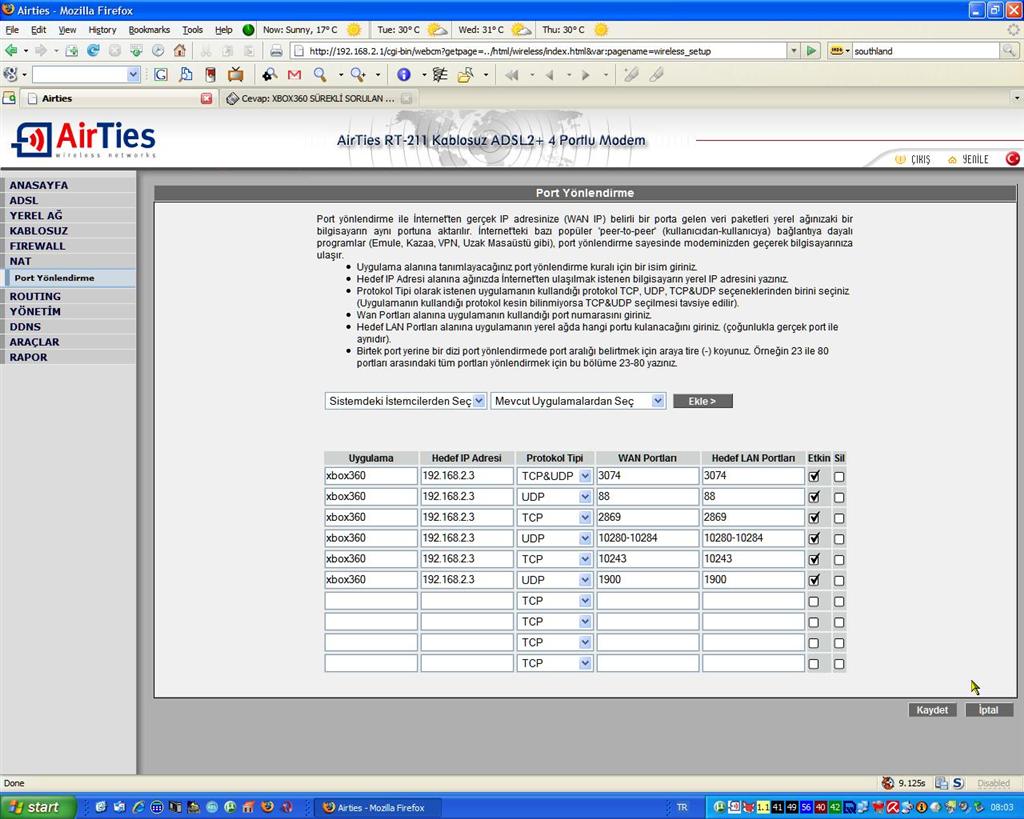Open the Windows Start menu

[38, 807]
